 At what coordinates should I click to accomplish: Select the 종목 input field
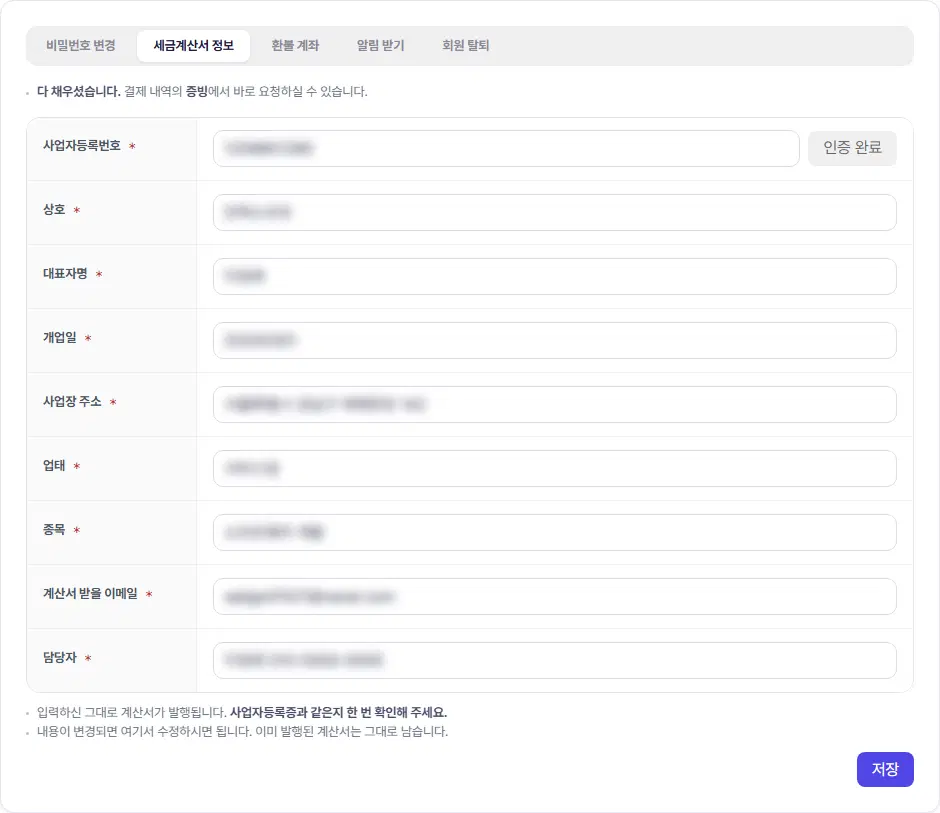coord(555,532)
